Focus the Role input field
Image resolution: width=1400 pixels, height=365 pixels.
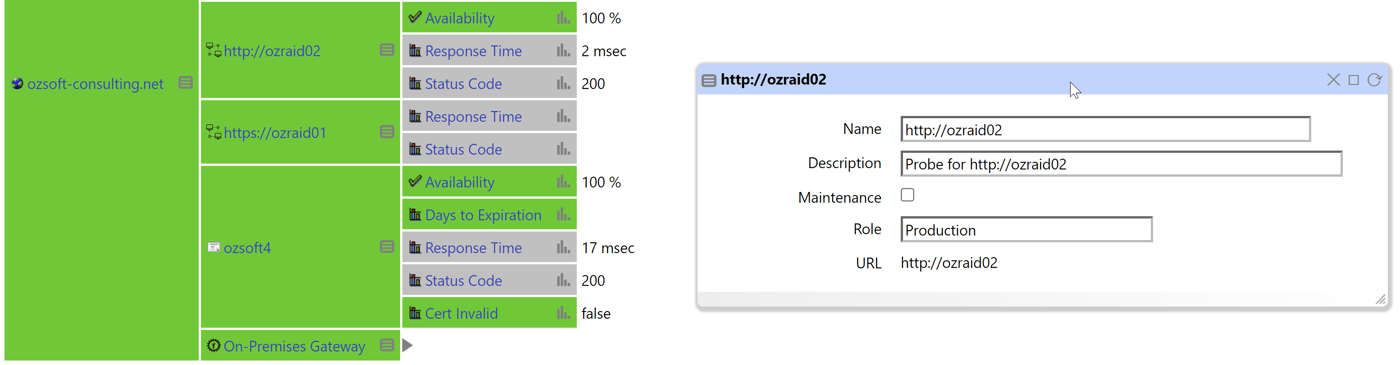pos(1026,230)
